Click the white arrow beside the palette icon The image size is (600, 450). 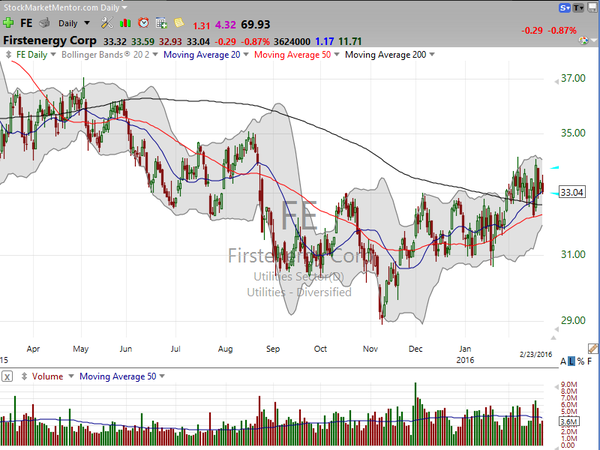(x=593, y=40)
